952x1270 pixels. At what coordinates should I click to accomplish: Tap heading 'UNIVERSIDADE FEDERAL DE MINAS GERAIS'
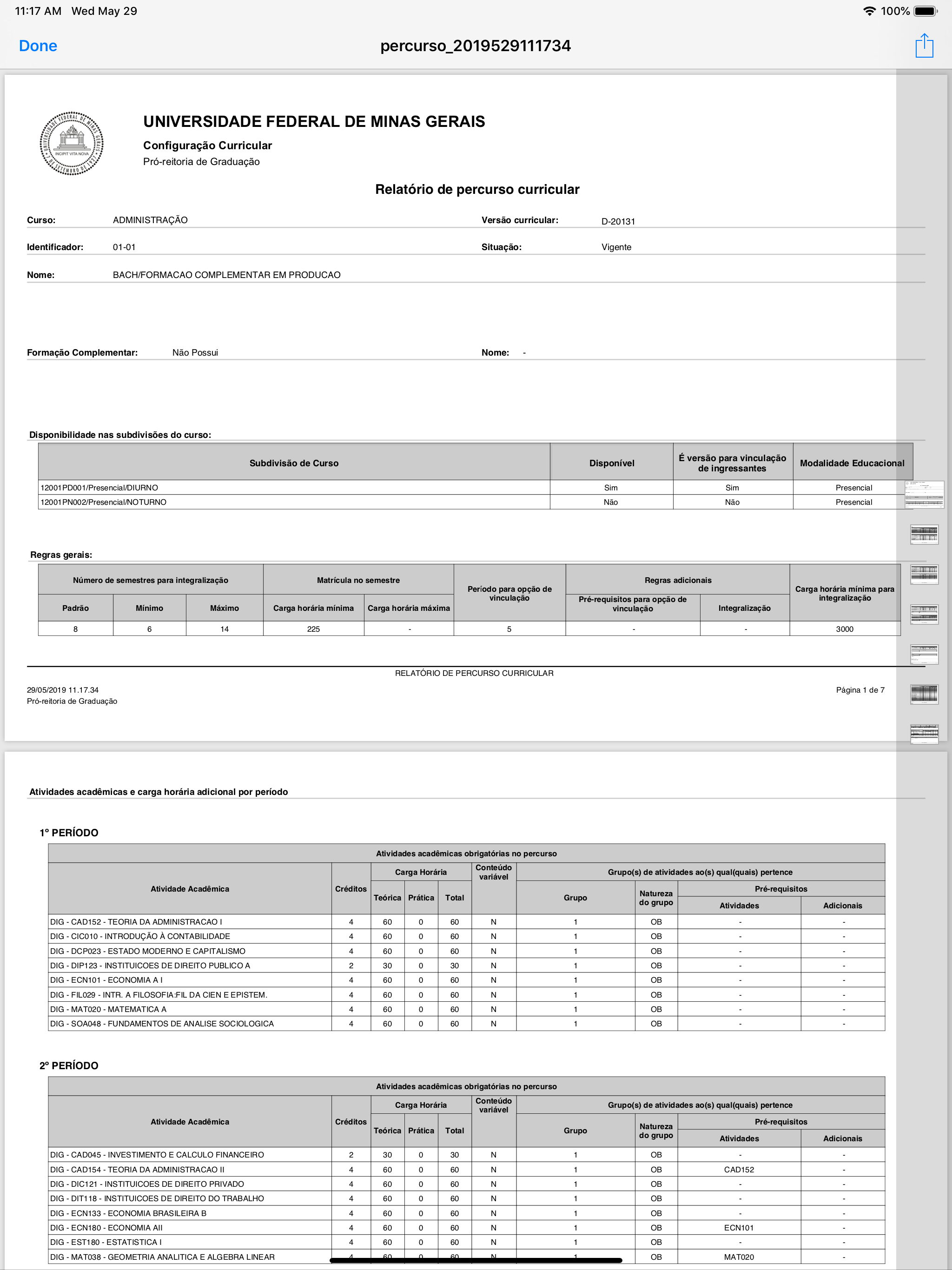pyautogui.click(x=314, y=122)
